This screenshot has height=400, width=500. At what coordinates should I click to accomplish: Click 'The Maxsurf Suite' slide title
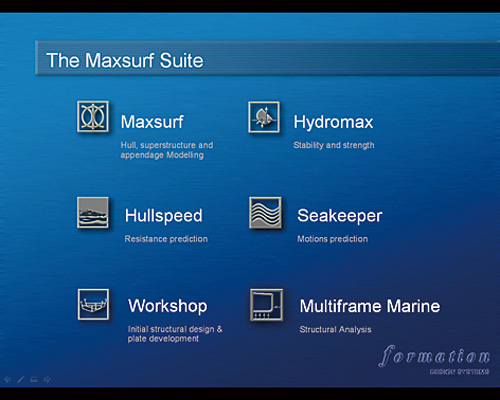click(x=125, y=61)
